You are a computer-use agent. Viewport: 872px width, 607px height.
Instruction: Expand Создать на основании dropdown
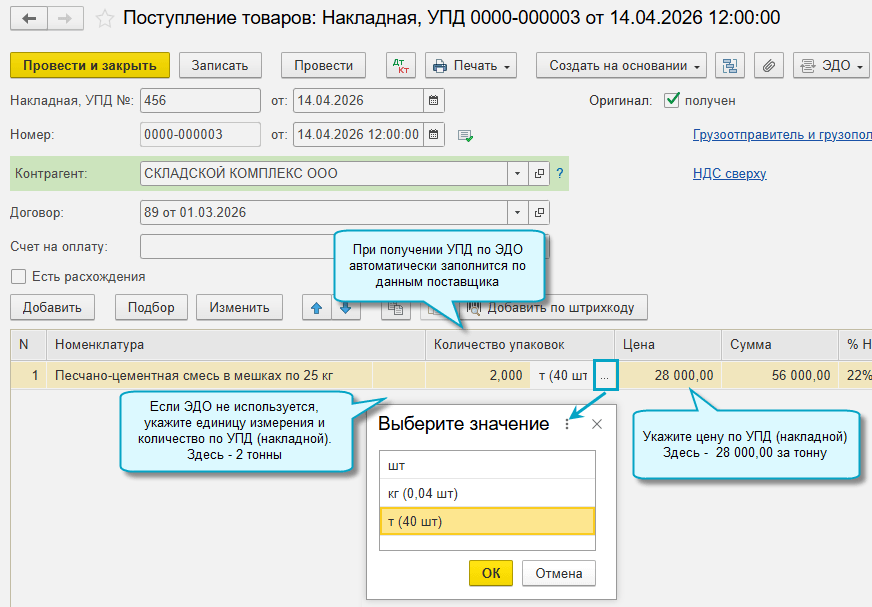point(621,66)
